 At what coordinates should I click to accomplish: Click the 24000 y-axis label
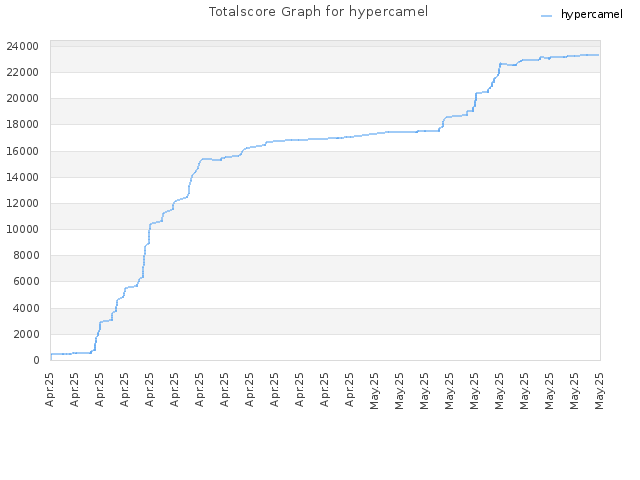coord(22,46)
